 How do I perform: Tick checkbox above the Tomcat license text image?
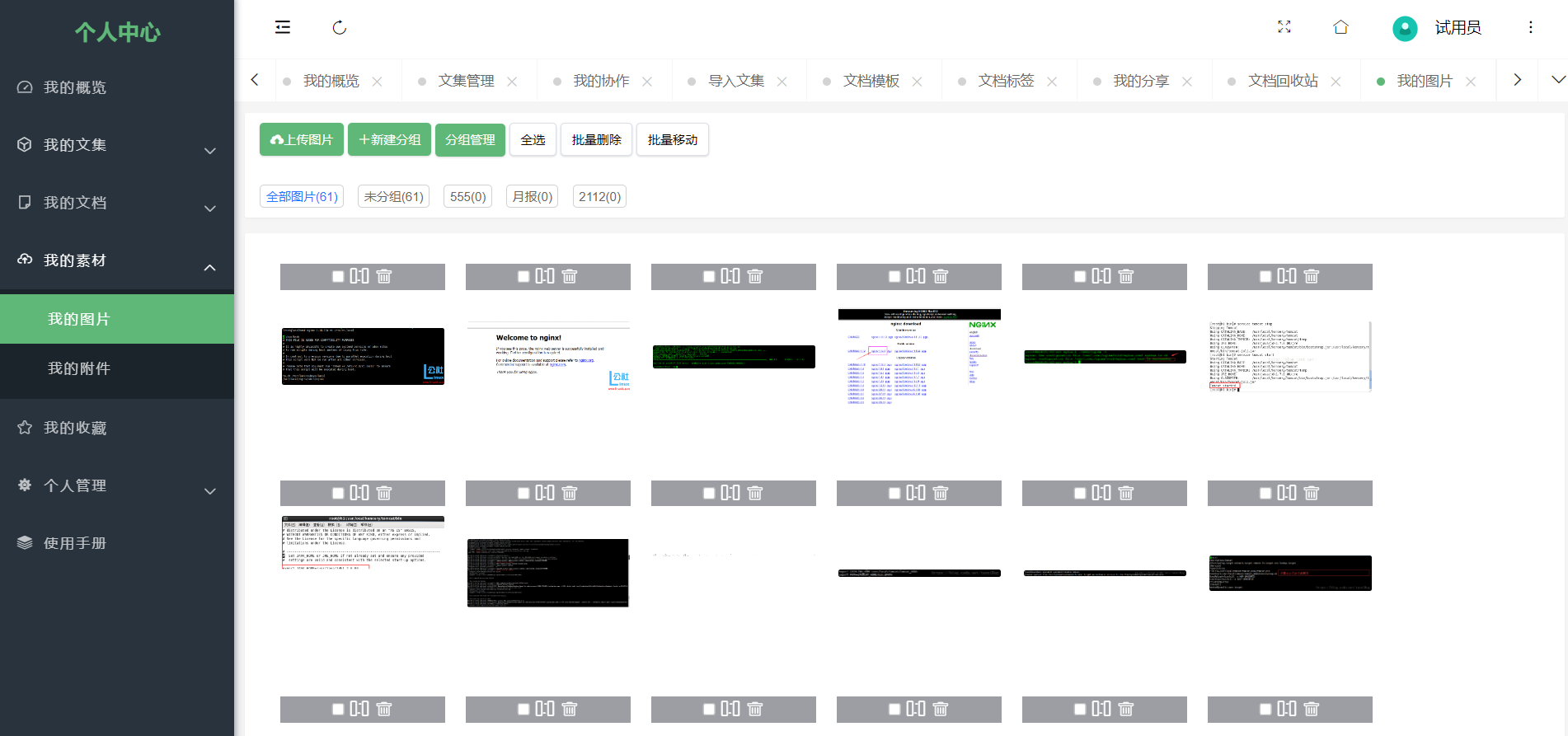click(338, 494)
